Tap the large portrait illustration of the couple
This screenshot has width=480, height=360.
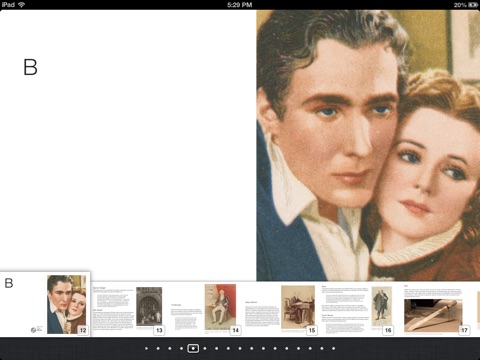coord(368,145)
